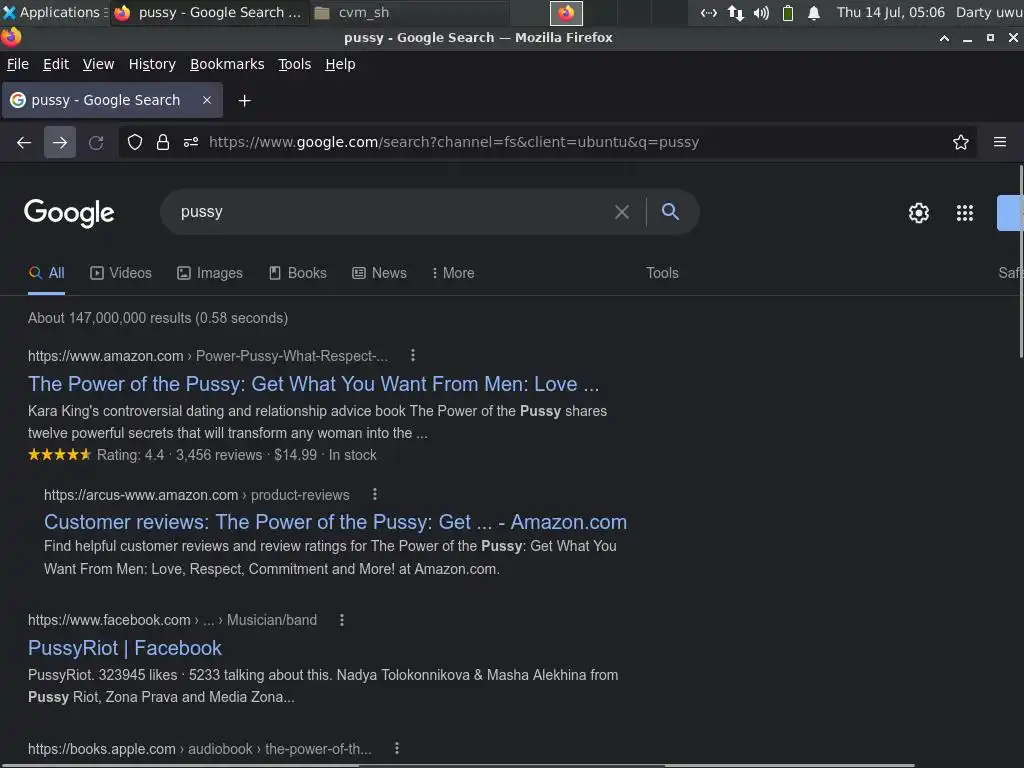Click https://books.apple.com breadcrumb text
The image size is (1024, 768).
point(102,748)
